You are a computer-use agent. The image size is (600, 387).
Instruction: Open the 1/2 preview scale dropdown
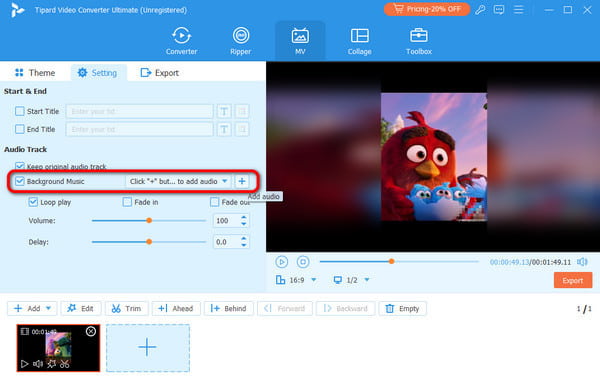point(351,280)
